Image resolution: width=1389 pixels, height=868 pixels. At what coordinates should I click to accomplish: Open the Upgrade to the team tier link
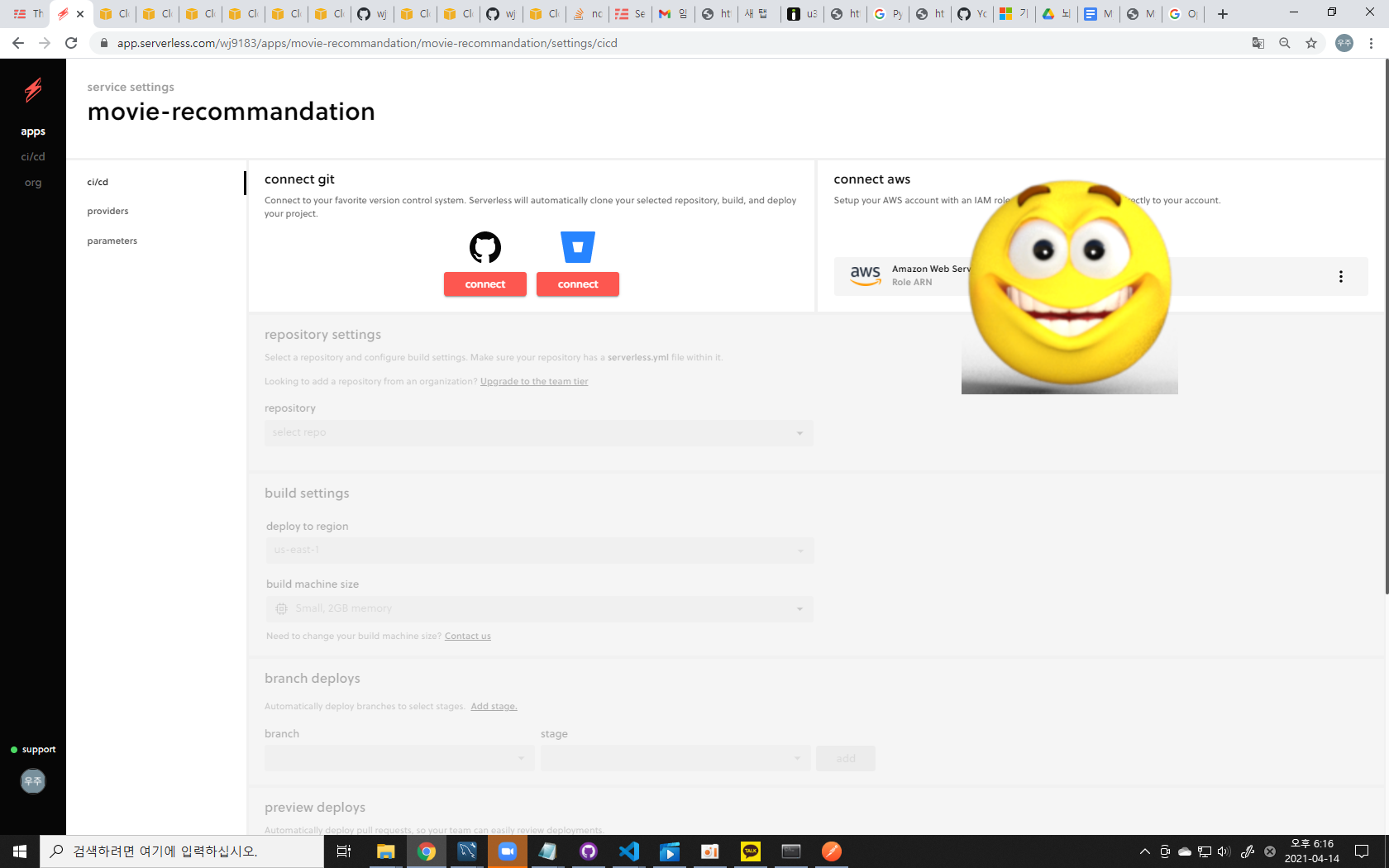point(534,381)
